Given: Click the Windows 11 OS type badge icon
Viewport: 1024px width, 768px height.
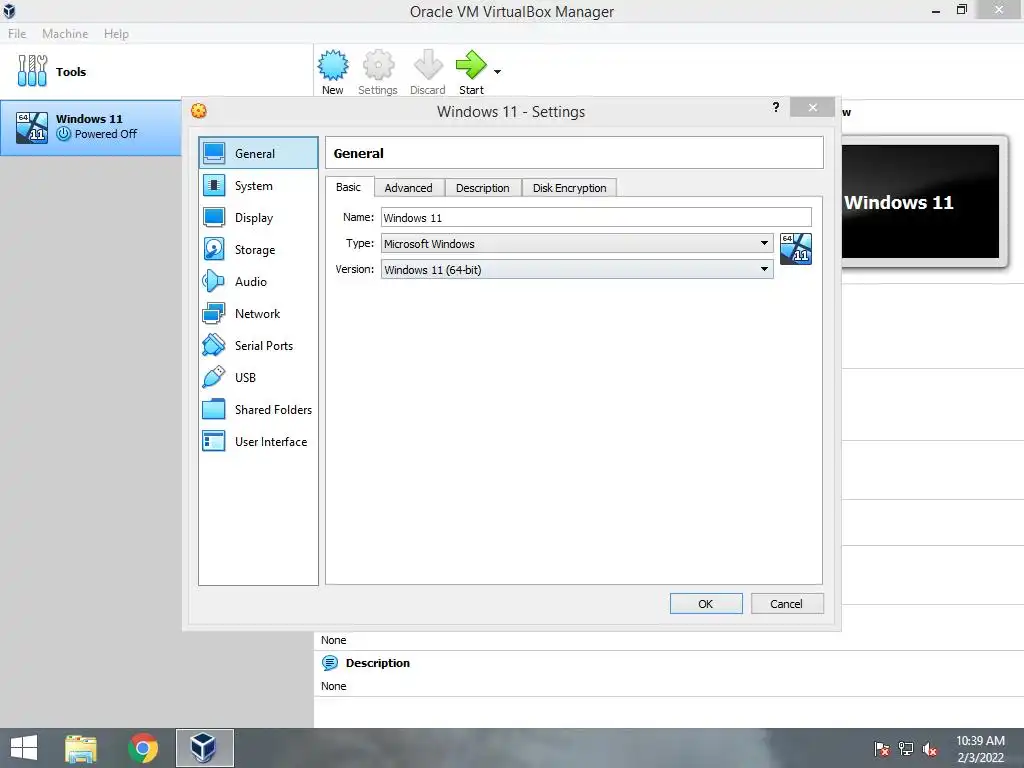Looking at the screenshot, I should [x=795, y=249].
